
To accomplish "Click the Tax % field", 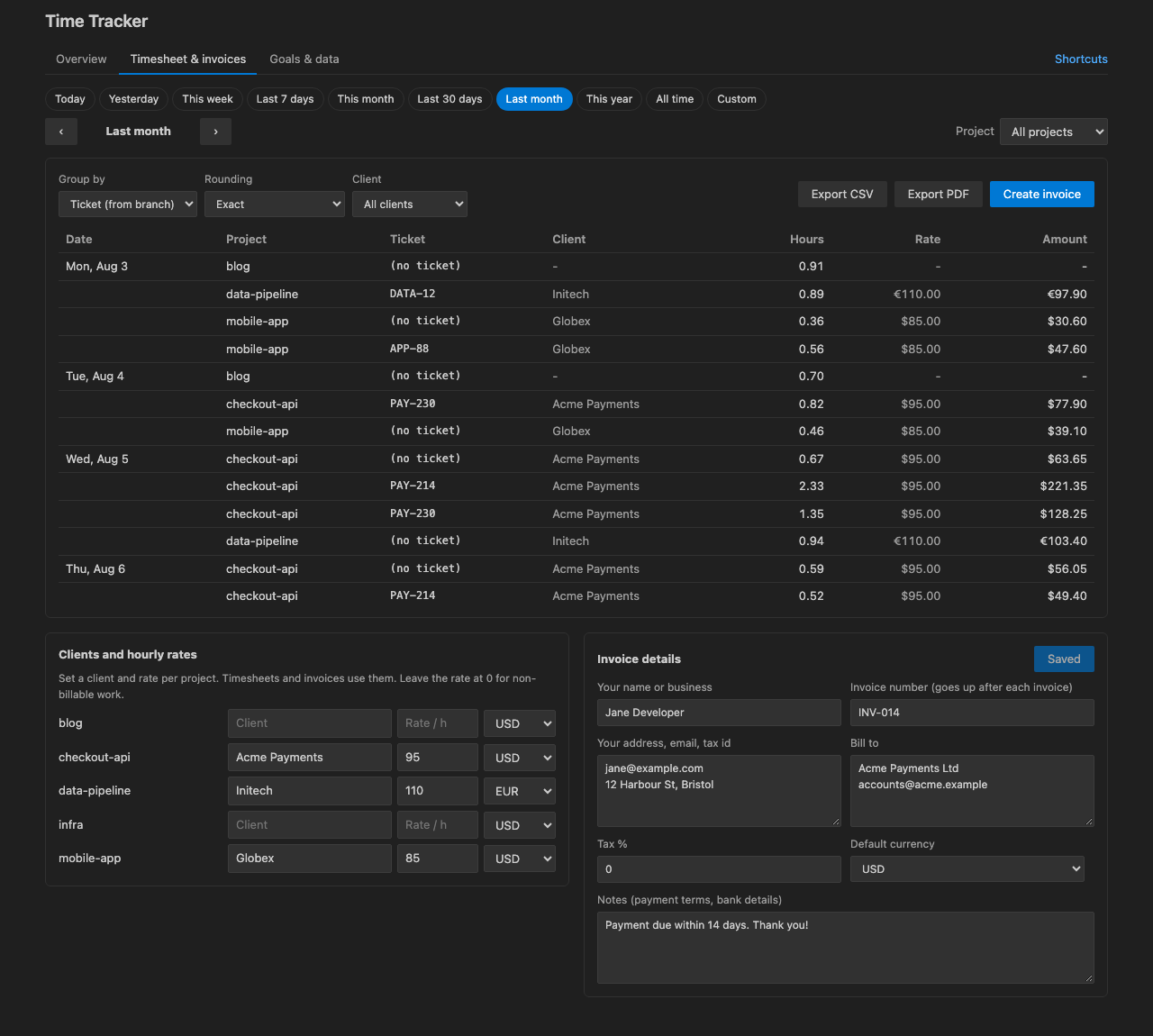I will [719, 869].
